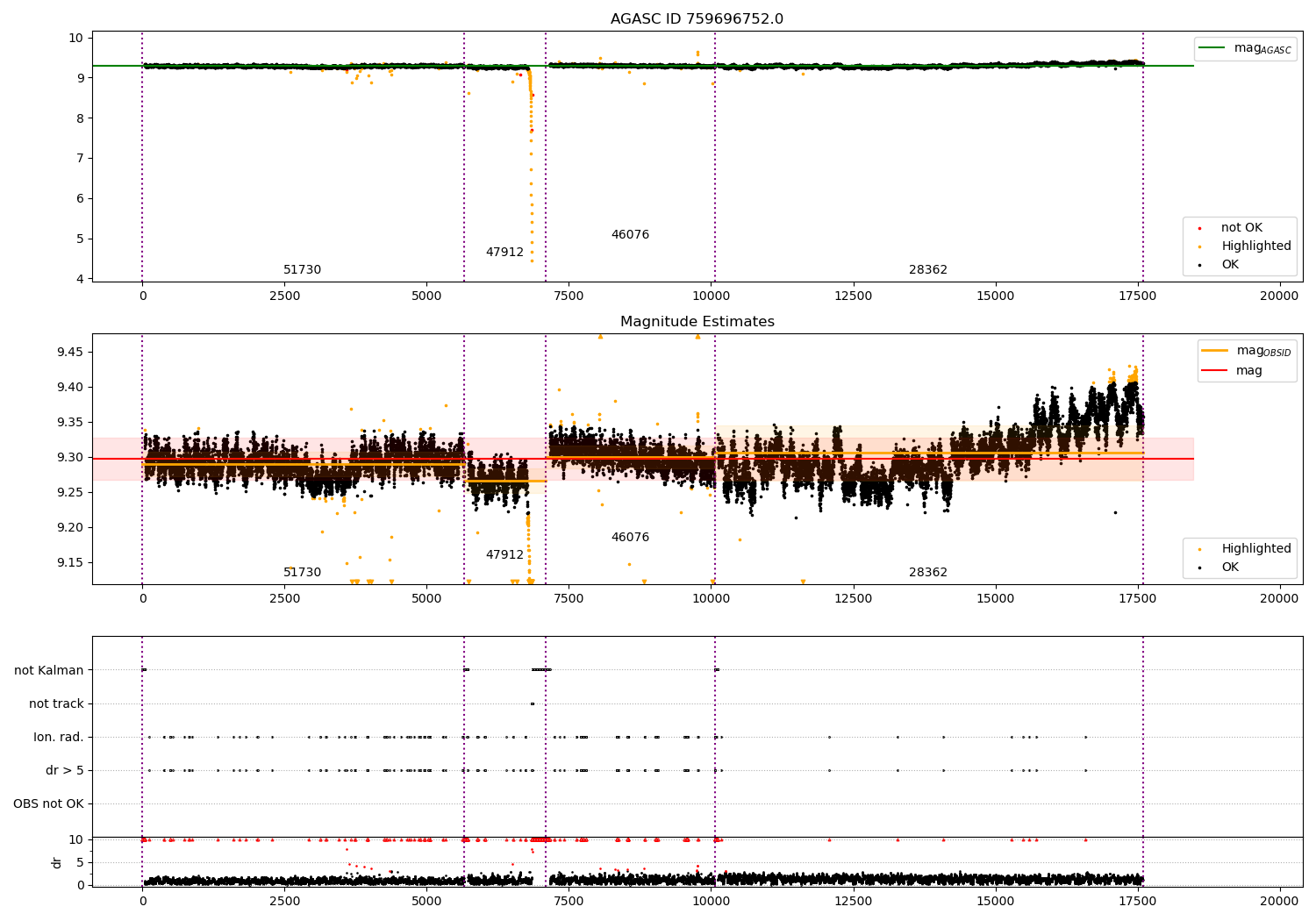
Task: Click y-axis tick 9.15 in middle plot
Action: [71, 563]
